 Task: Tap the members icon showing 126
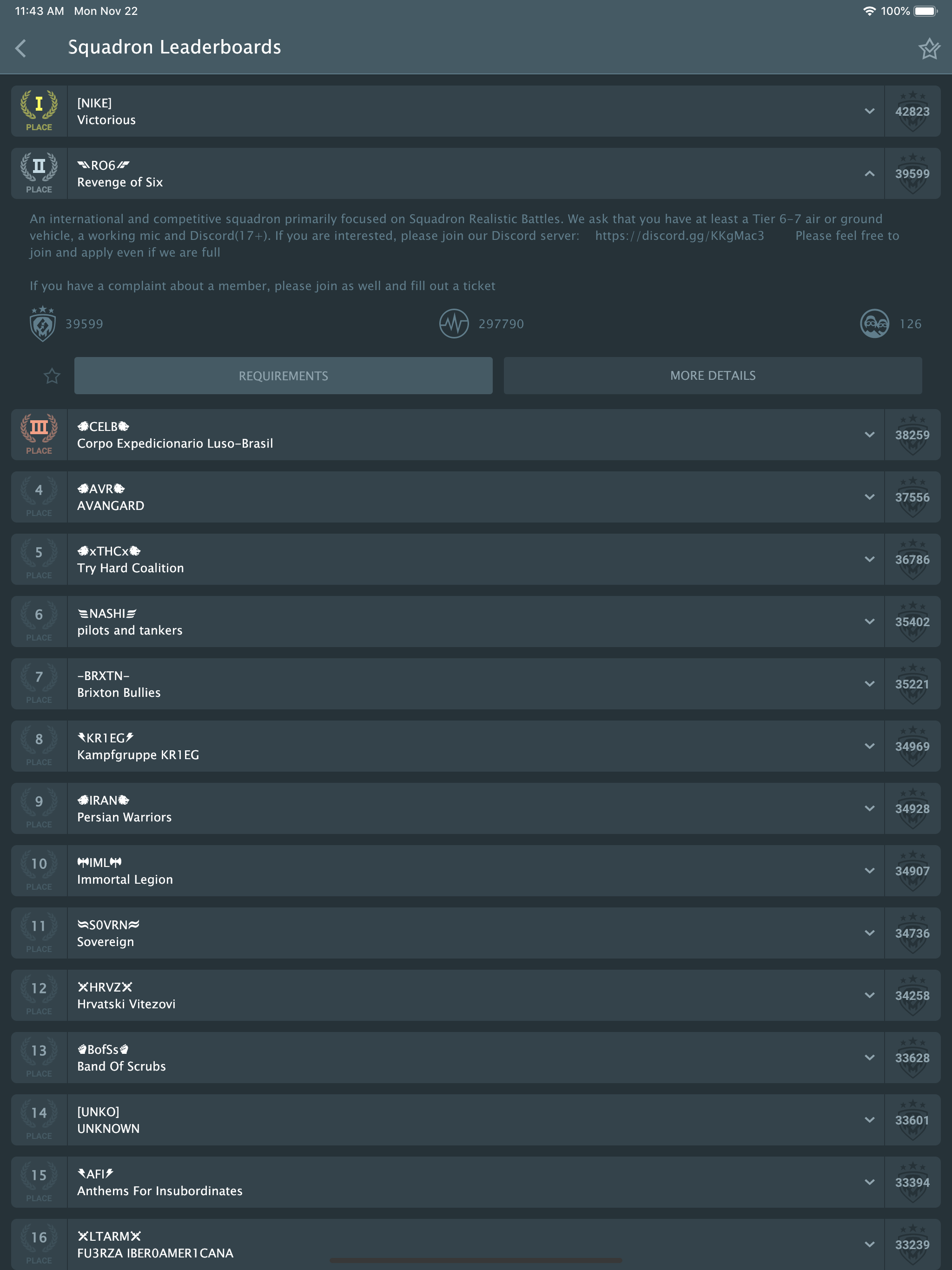[874, 324]
